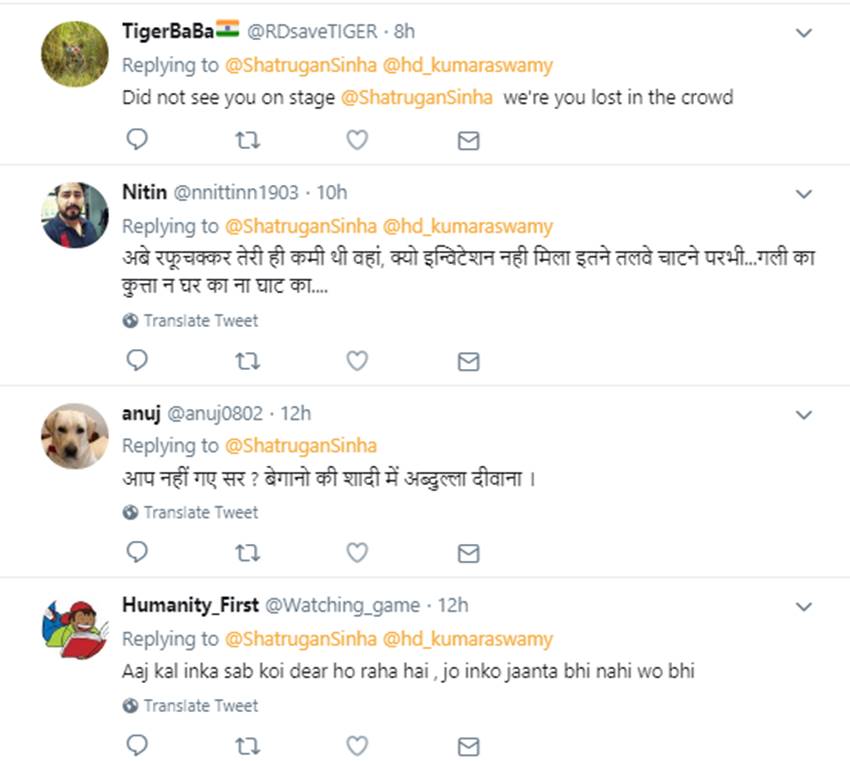Image resolution: width=850 pixels, height=761 pixels.
Task: Like Nitin's tweet with the heart
Action: click(357, 361)
